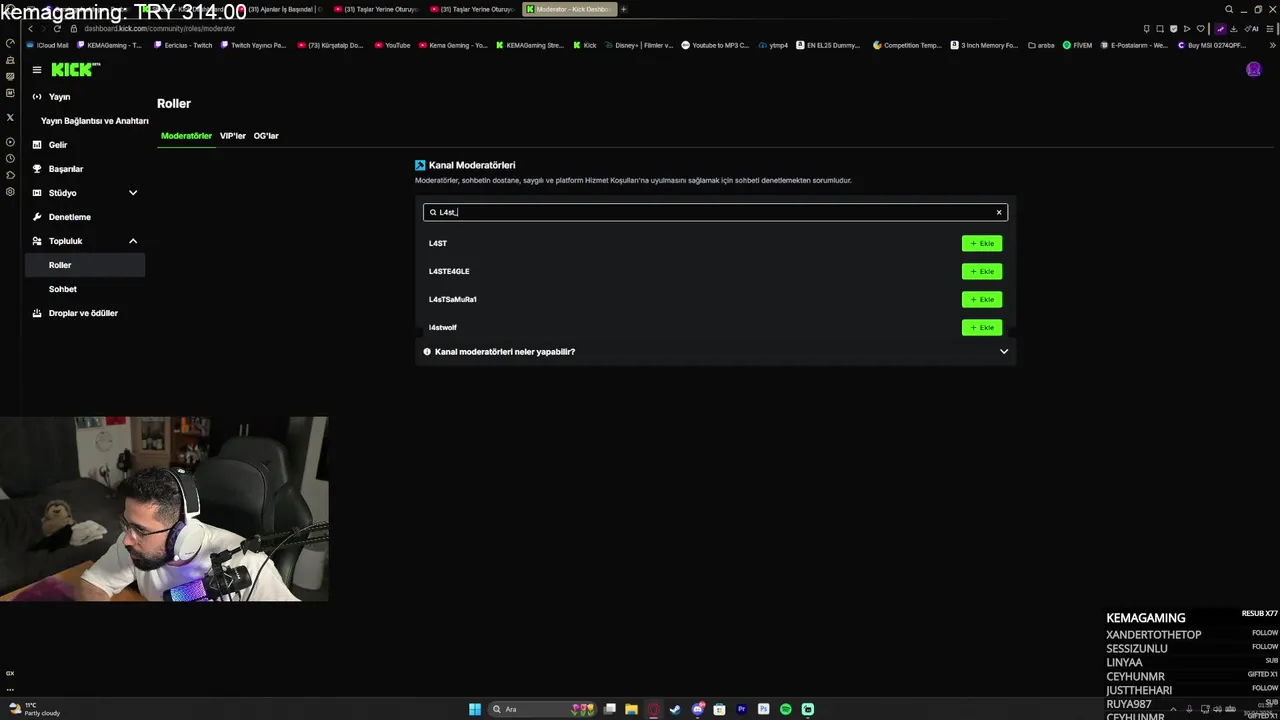The width and height of the screenshot is (1280, 720).
Task: Expand the Stüdyo menu chevron
Action: [132, 193]
